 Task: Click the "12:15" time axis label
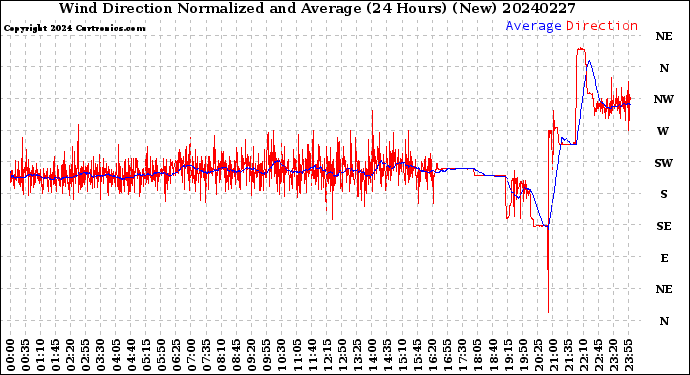[328, 355]
